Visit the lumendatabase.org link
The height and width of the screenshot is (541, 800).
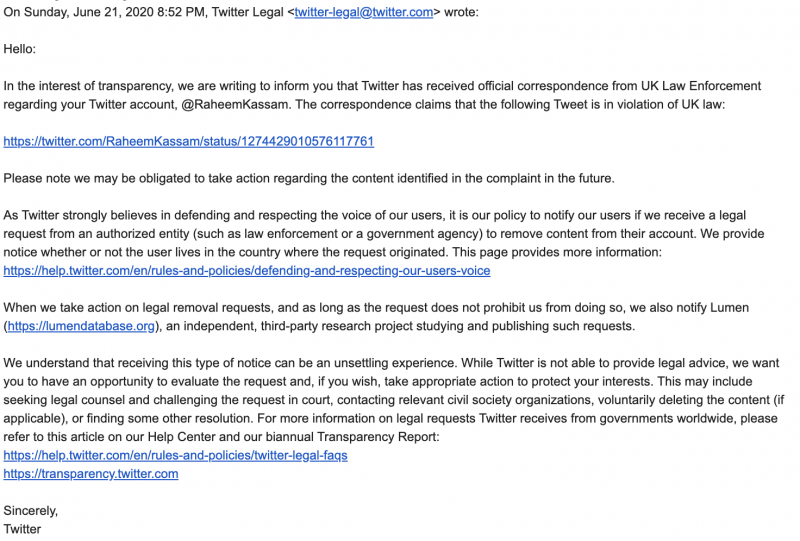82,326
